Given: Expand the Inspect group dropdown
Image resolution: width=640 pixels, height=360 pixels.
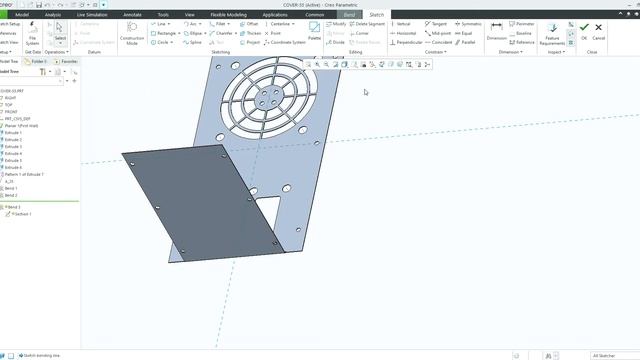Looking at the screenshot, I should coord(556,52).
